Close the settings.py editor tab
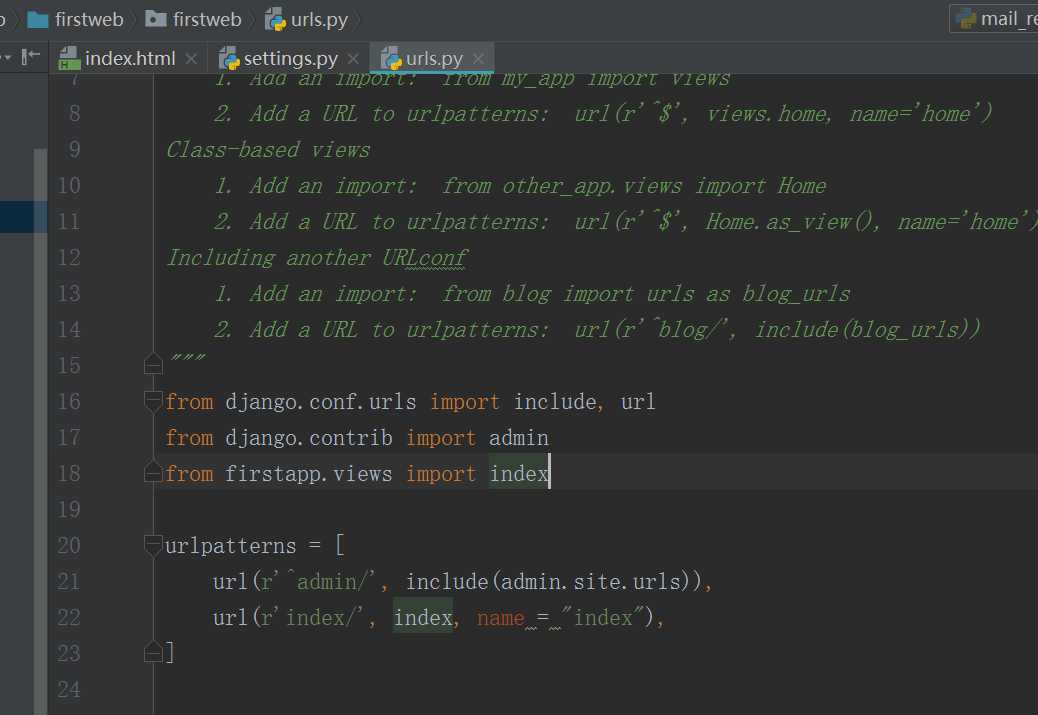The image size is (1038, 715). click(x=354, y=59)
